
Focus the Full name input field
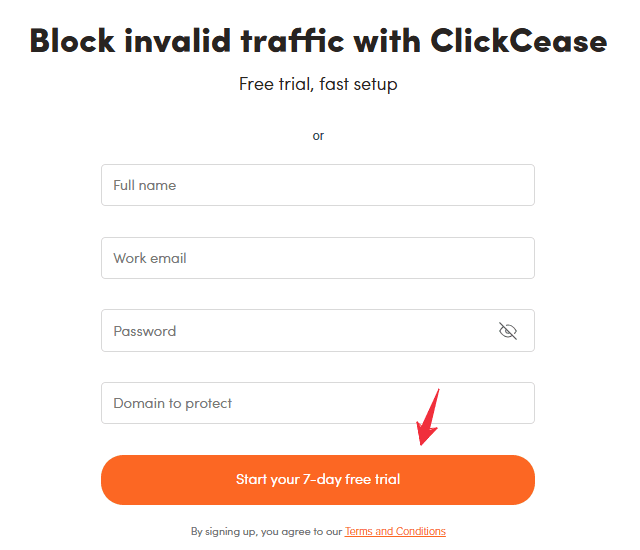[x=318, y=185]
